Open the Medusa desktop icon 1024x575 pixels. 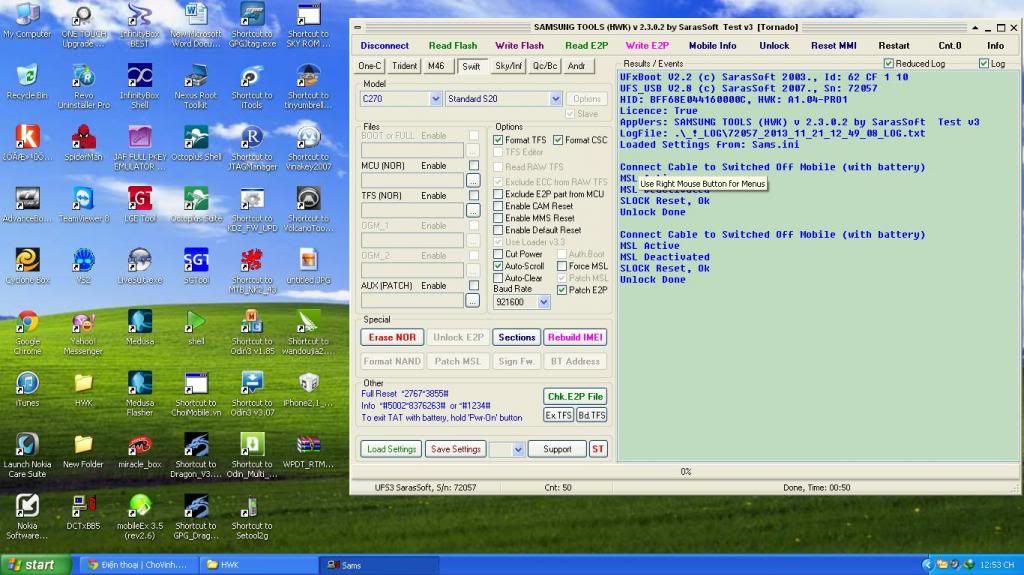tap(140, 328)
